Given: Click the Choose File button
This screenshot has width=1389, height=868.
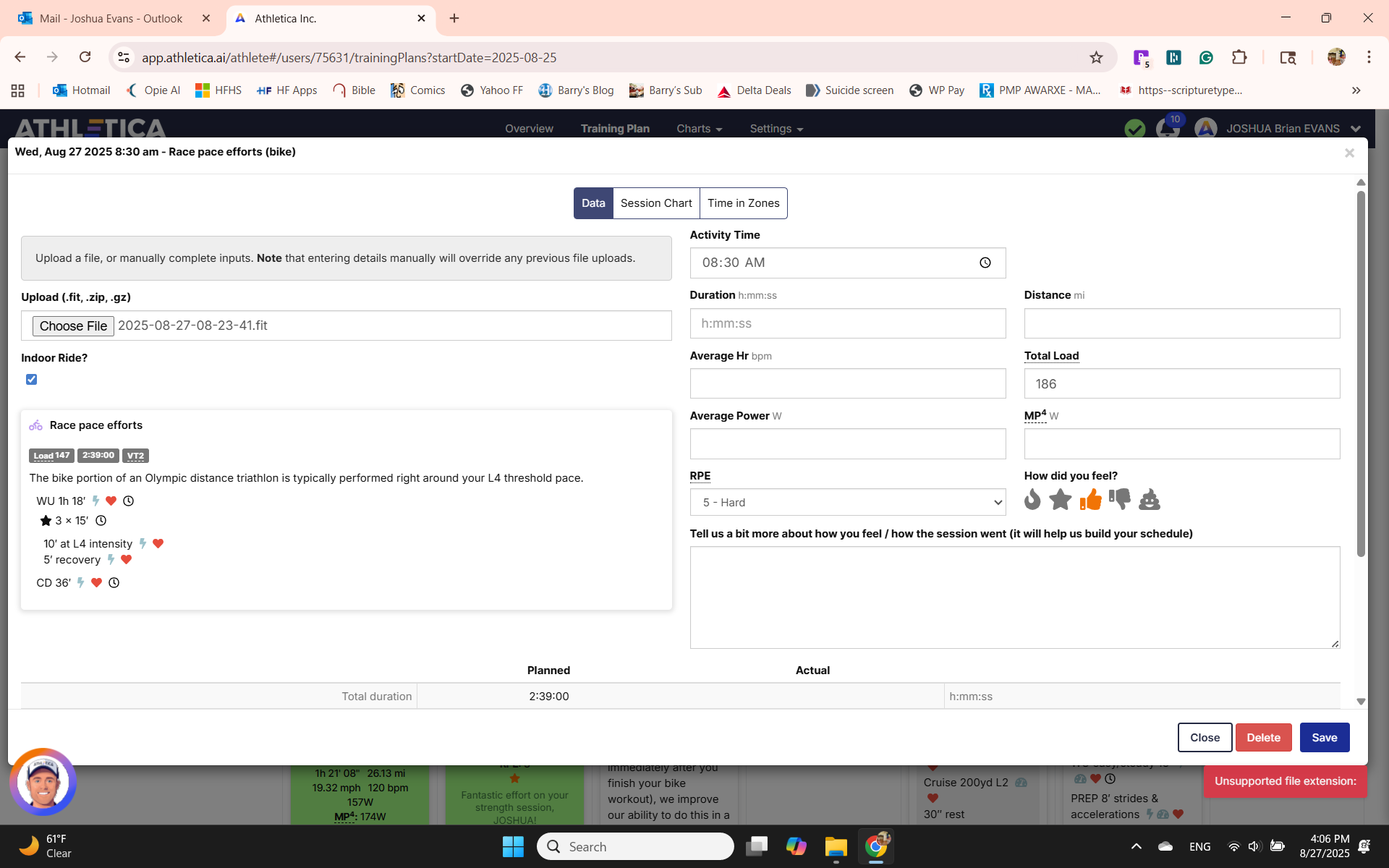Looking at the screenshot, I should (x=73, y=326).
